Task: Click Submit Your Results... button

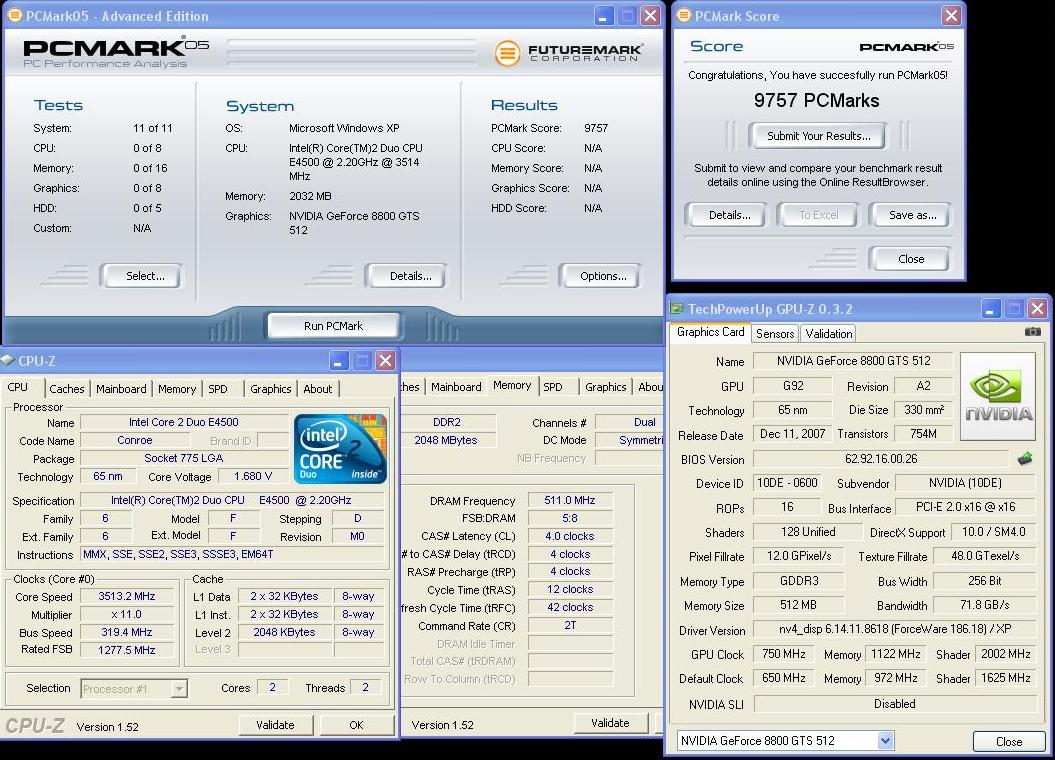Action: (819, 136)
